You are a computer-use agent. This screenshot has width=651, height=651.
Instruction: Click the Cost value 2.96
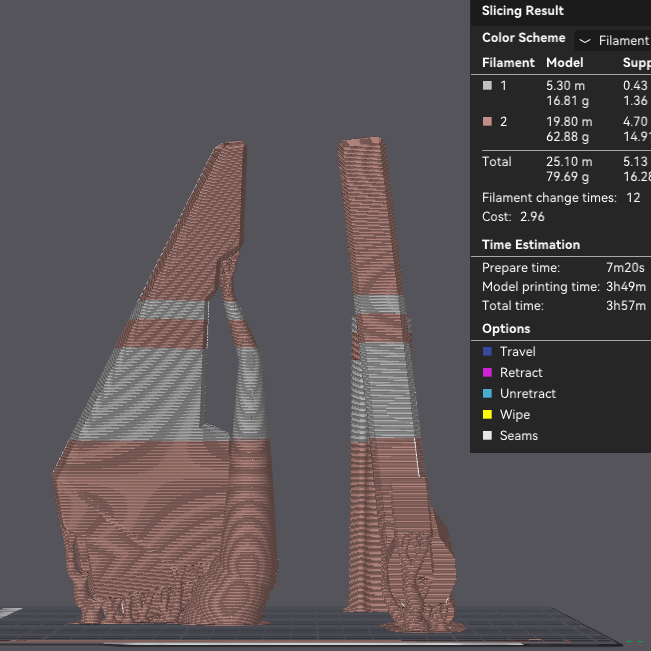[532, 217]
